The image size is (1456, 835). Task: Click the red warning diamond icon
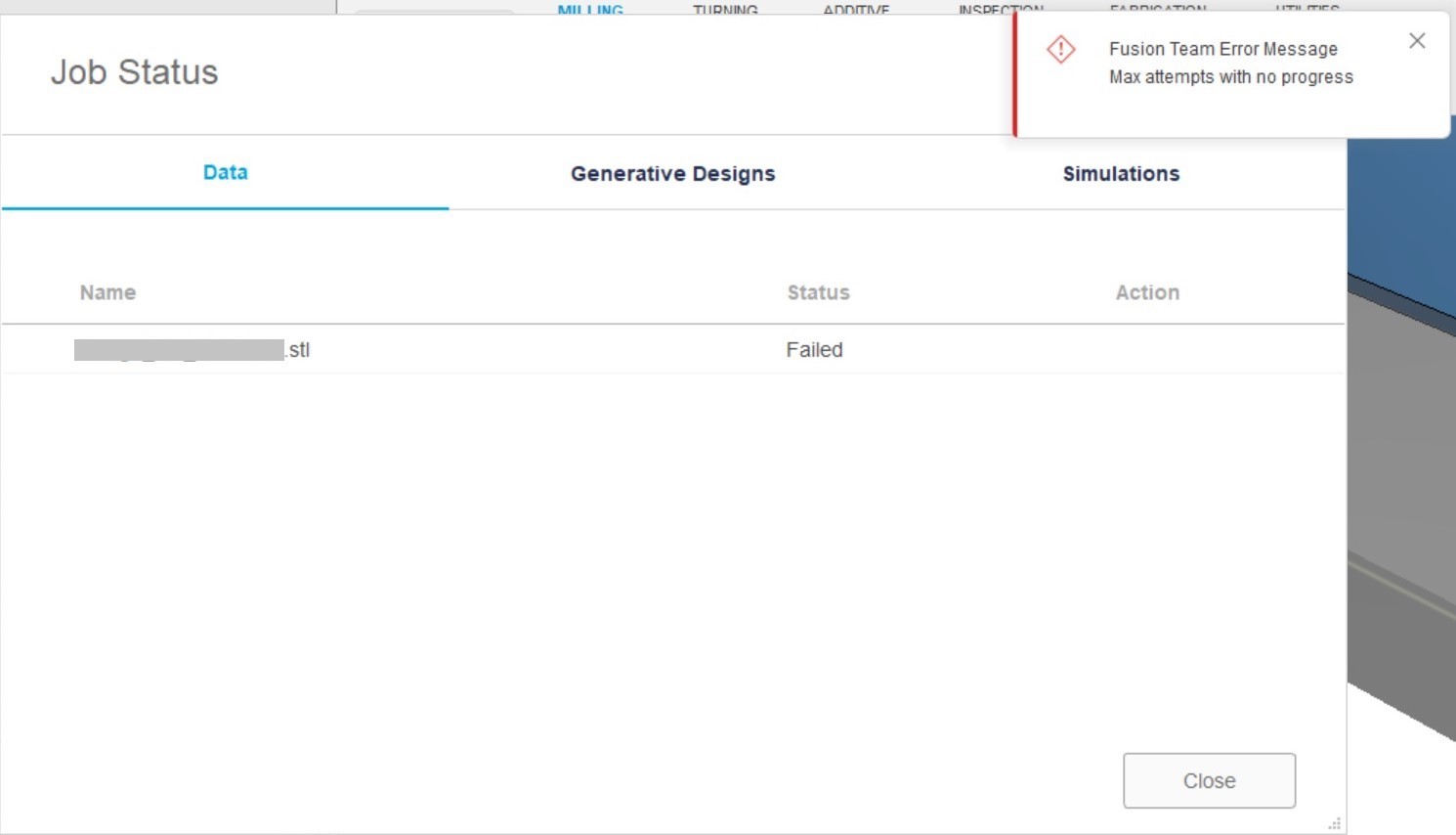click(x=1059, y=49)
